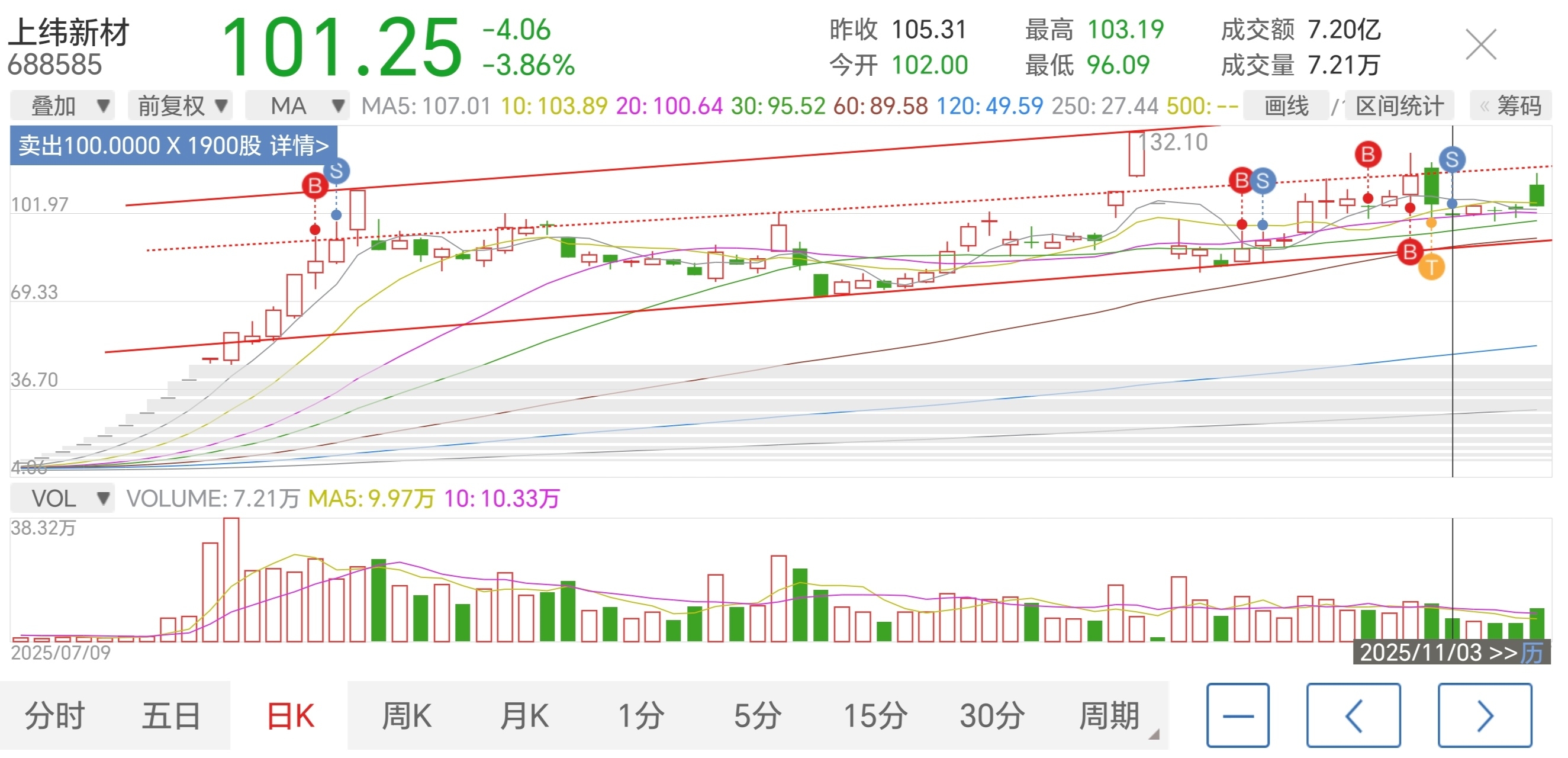Close the chart with X icon
Screen dimensions: 1568x758
(x=1480, y=44)
